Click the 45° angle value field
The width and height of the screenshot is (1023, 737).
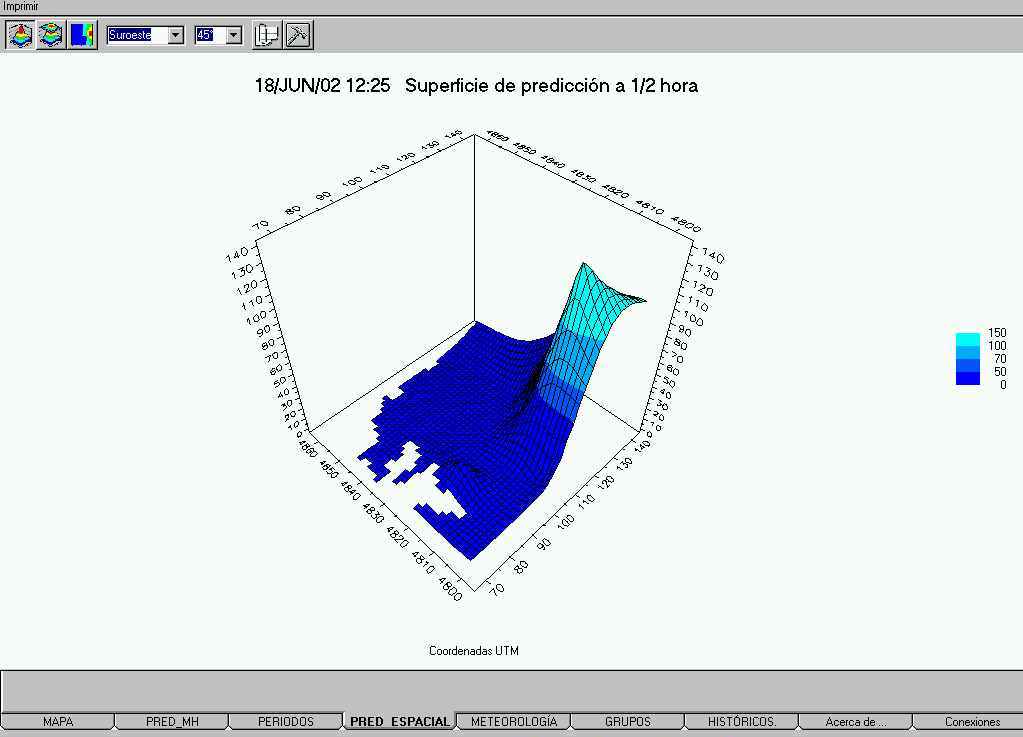click(x=211, y=35)
